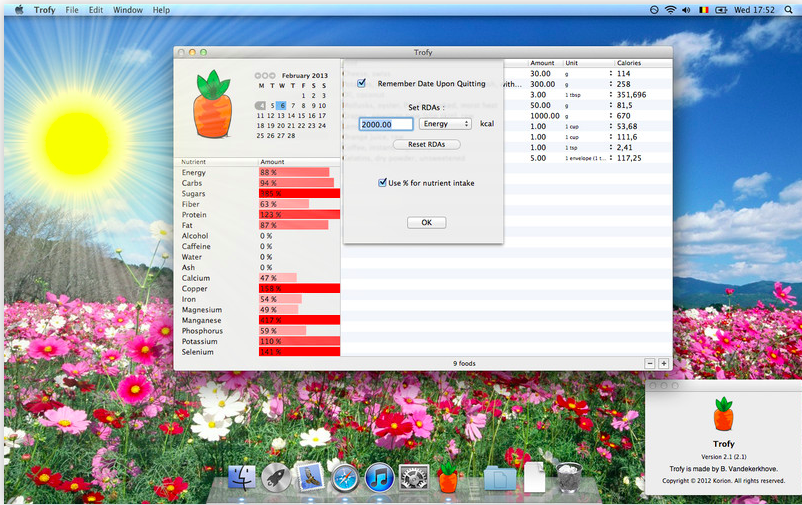The image size is (802, 505).
Task: Click volume icon in menu bar
Action: coord(686,10)
